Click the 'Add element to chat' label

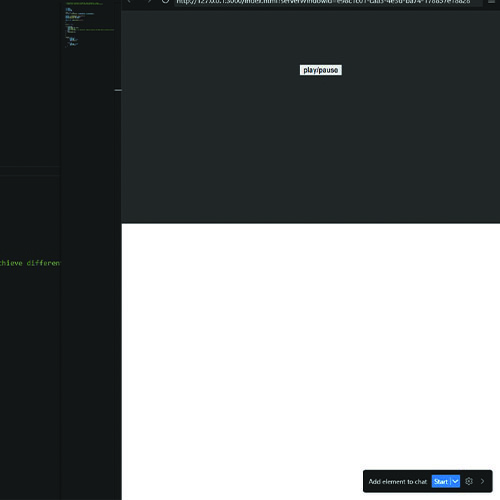coord(397,481)
